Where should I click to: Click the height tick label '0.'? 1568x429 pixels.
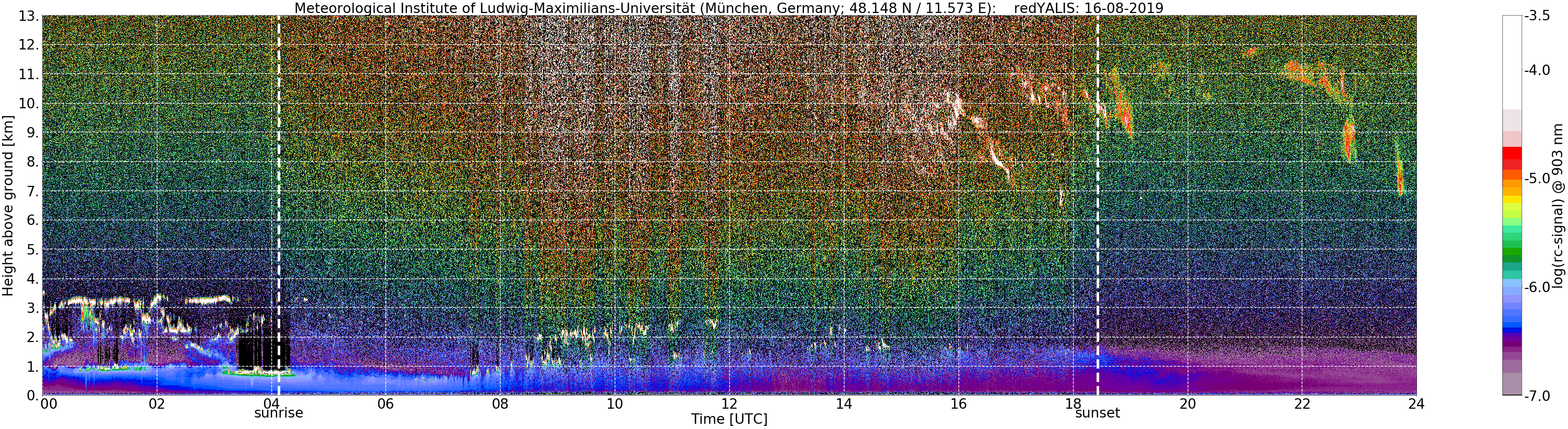(33, 396)
